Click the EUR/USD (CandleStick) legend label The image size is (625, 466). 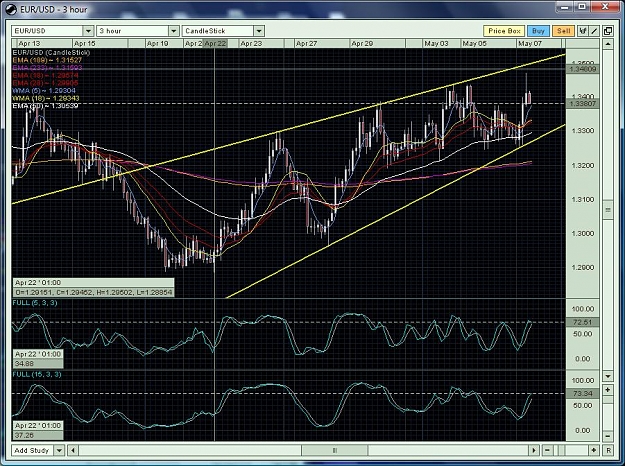coord(51,53)
